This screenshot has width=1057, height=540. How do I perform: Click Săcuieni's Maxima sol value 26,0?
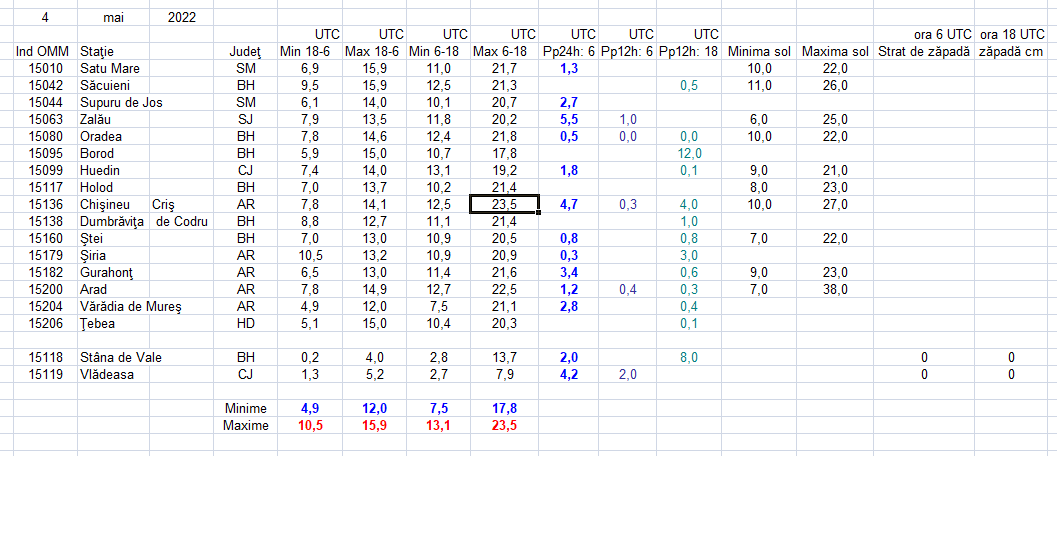(835, 86)
